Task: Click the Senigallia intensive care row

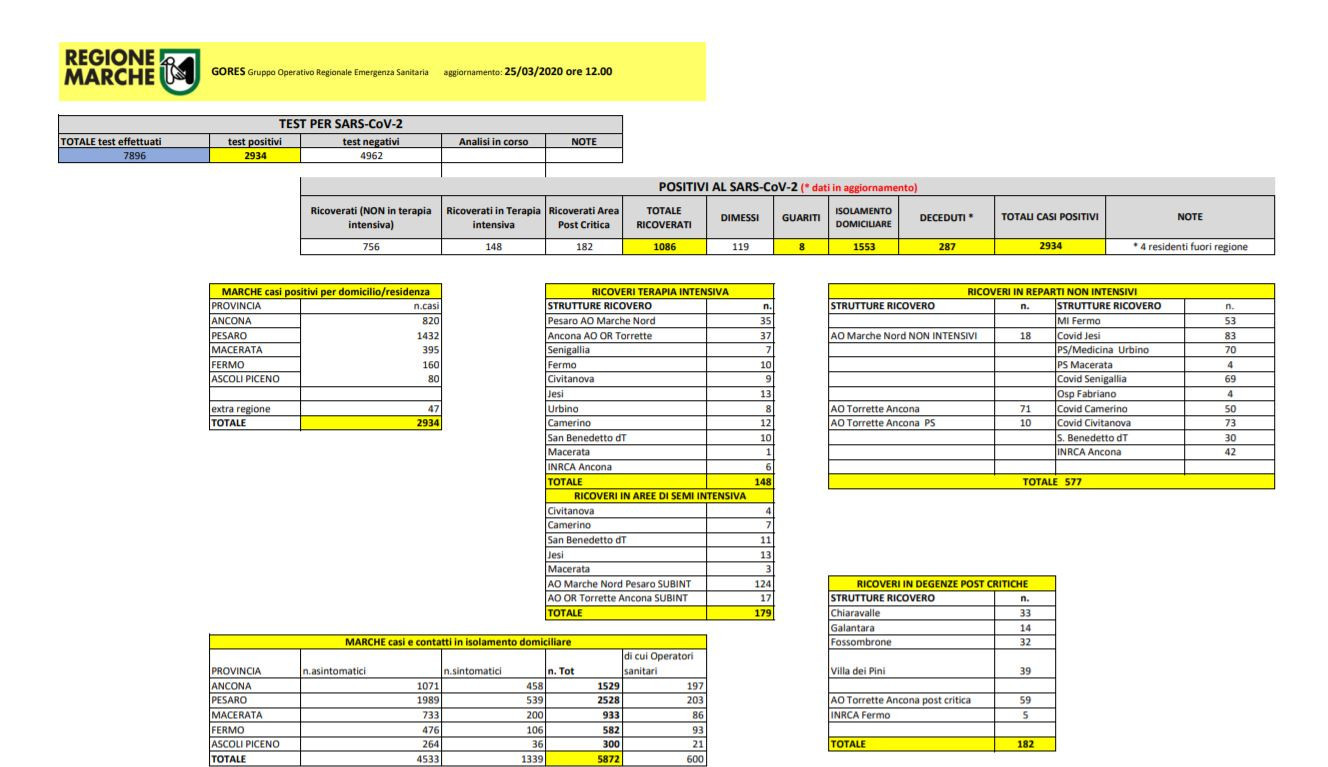Action: tap(660, 350)
